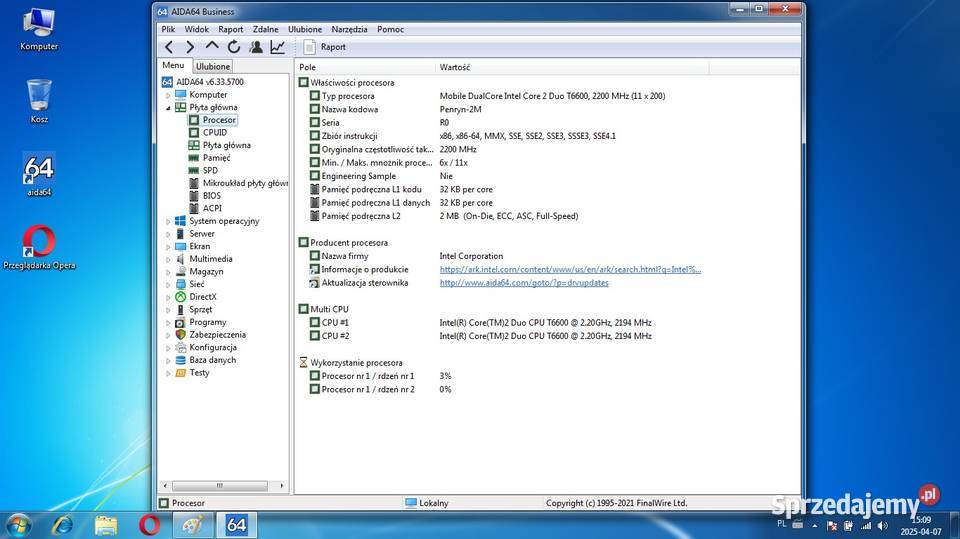Open the Narzędzia menu
The height and width of the screenshot is (539, 960).
[350, 29]
